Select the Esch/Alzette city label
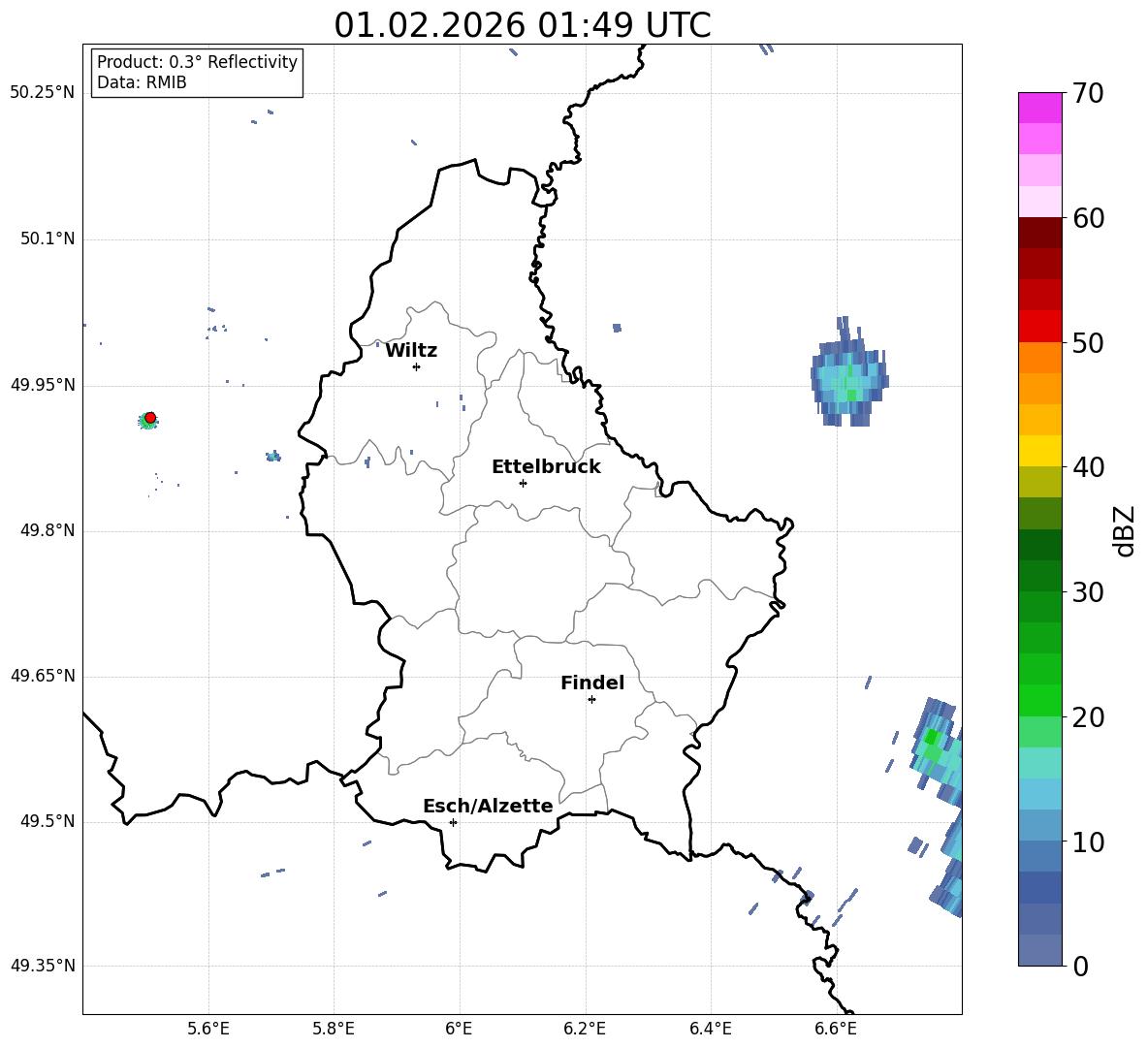The height and width of the screenshot is (1048, 1148). tap(488, 807)
